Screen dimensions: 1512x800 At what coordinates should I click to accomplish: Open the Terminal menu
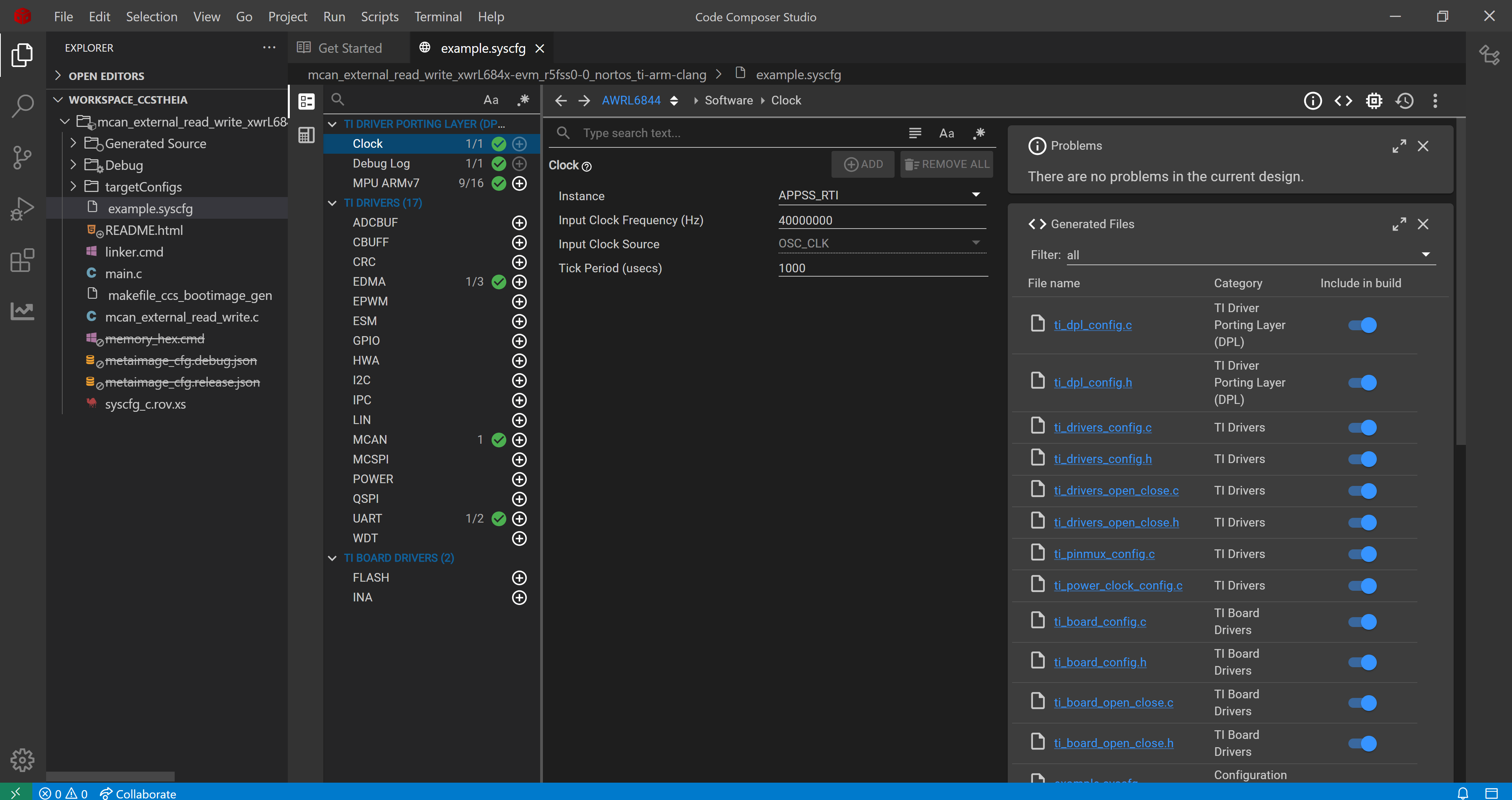point(438,17)
